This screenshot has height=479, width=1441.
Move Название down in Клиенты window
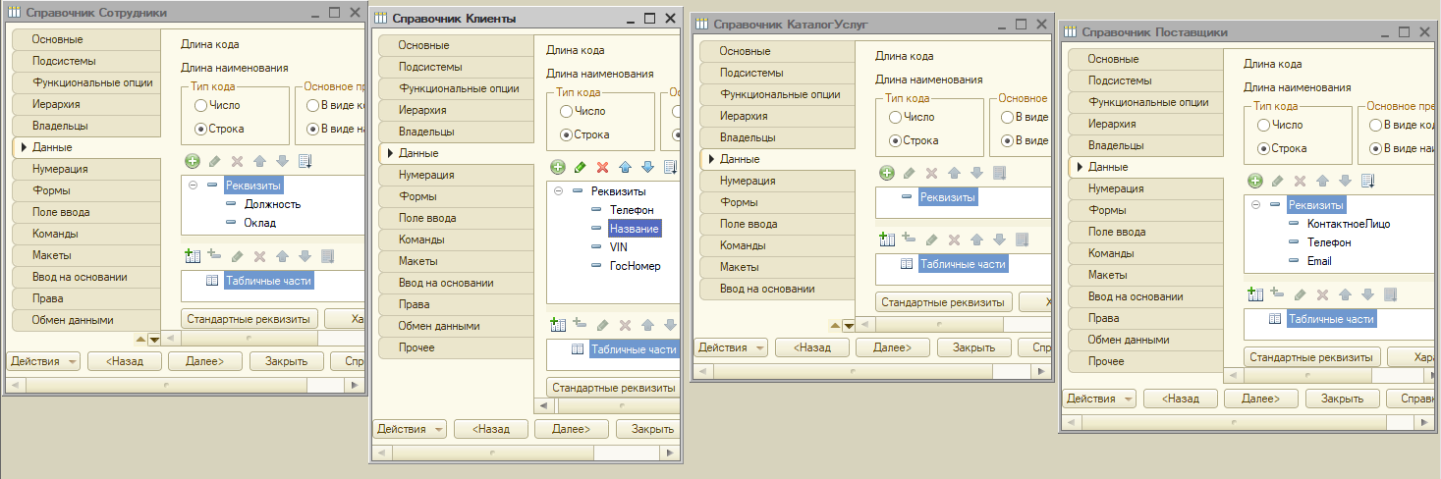(648, 167)
